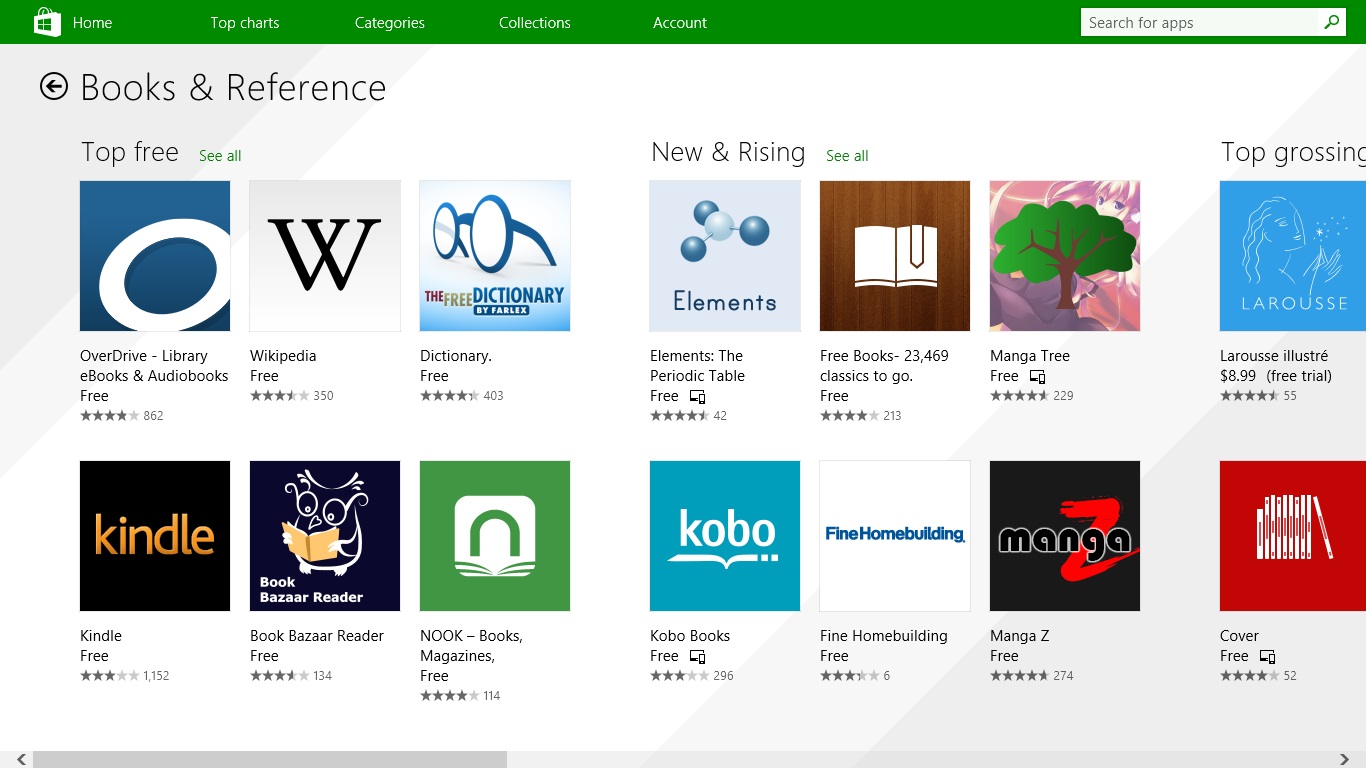Viewport: 1366px width, 768px height.
Task: Click the Kindle title text
Action: click(x=101, y=636)
